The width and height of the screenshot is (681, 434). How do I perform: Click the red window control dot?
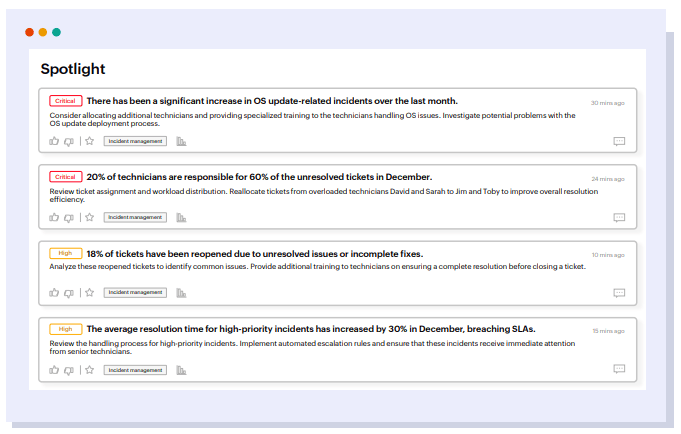(30, 32)
